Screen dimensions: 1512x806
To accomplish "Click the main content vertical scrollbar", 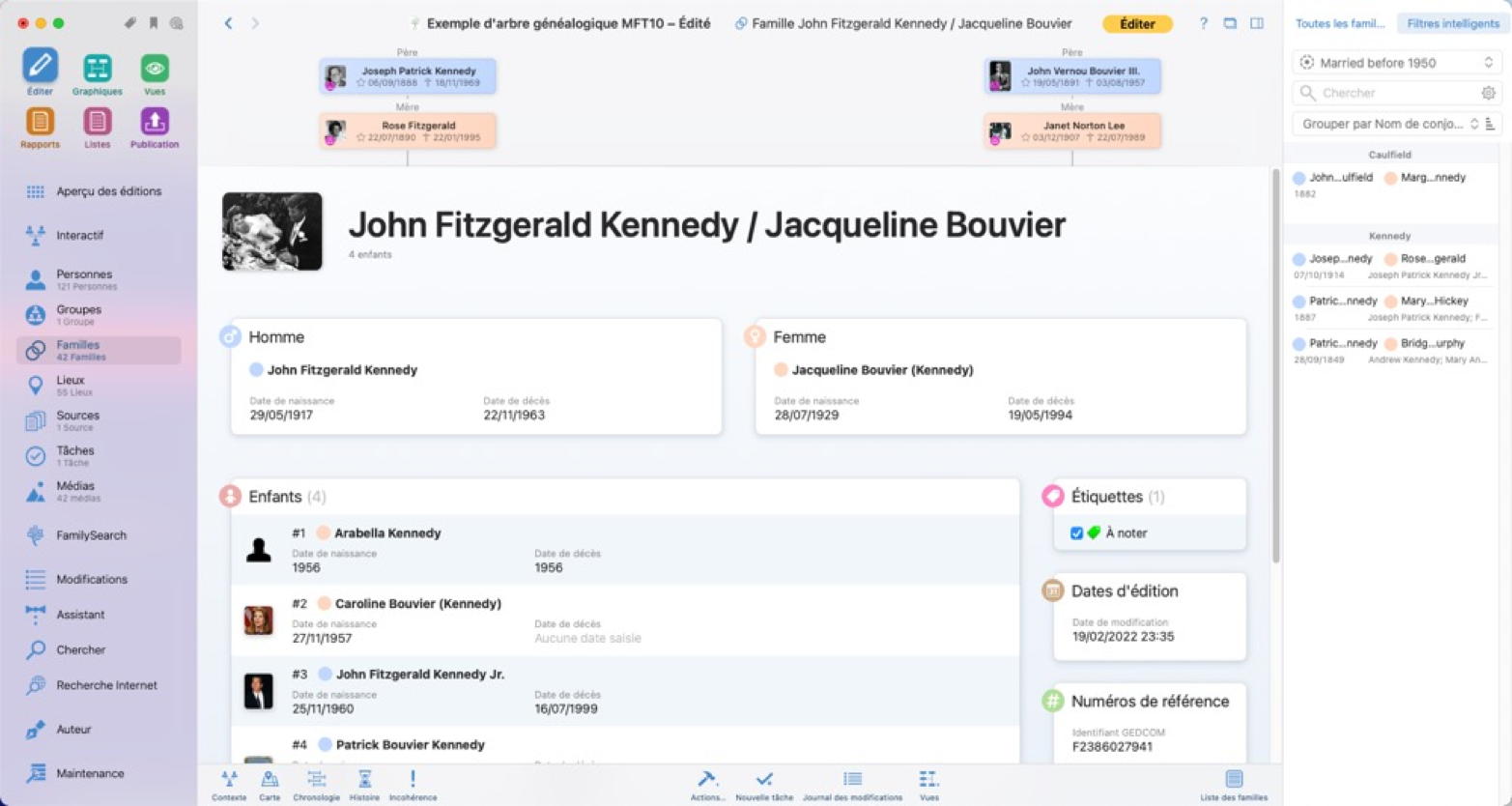I will point(1275,367).
